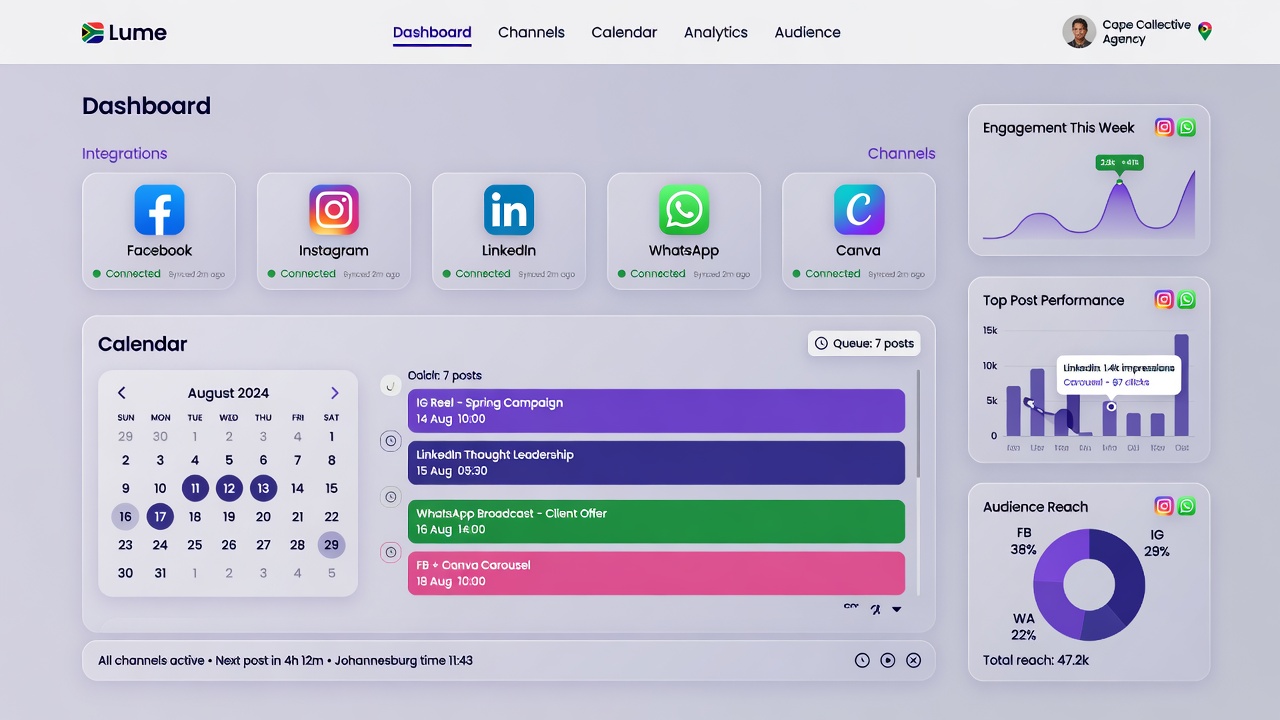1280x720 pixels.
Task: Click the Cape Collective Agency avatar
Action: pyautogui.click(x=1079, y=32)
